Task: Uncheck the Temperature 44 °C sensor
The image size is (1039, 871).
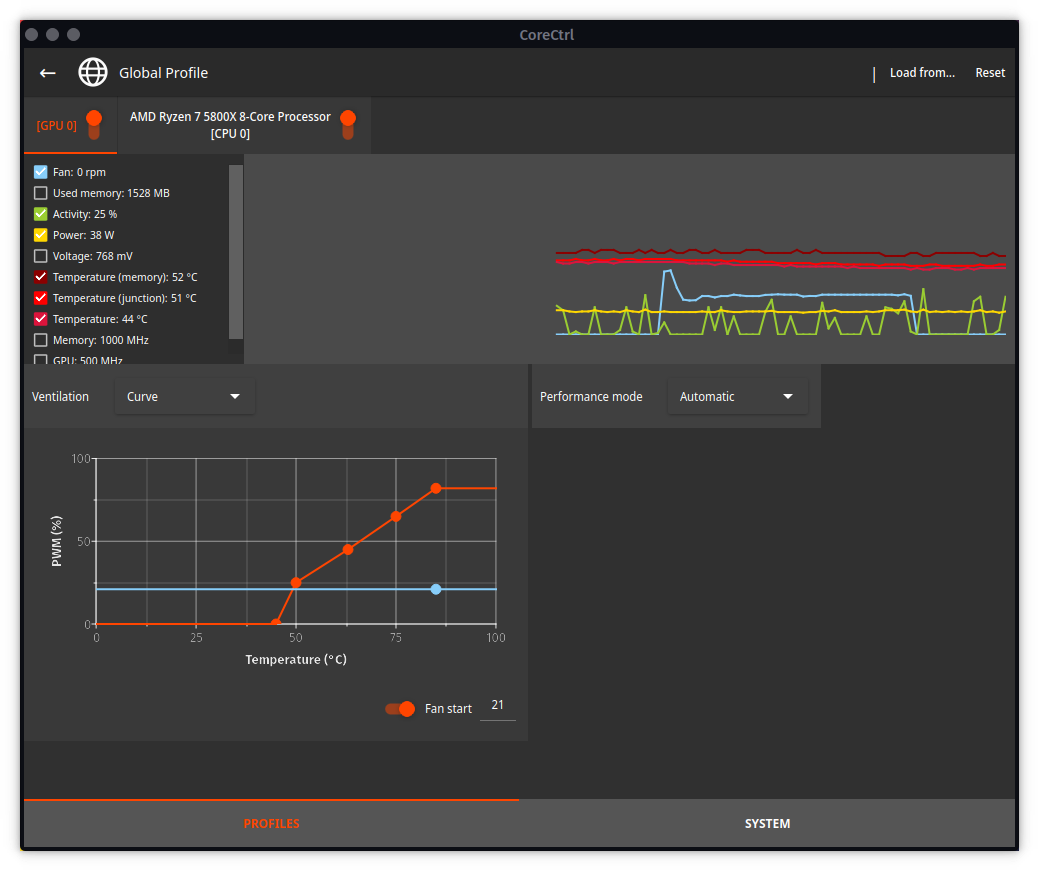Action: click(40, 319)
